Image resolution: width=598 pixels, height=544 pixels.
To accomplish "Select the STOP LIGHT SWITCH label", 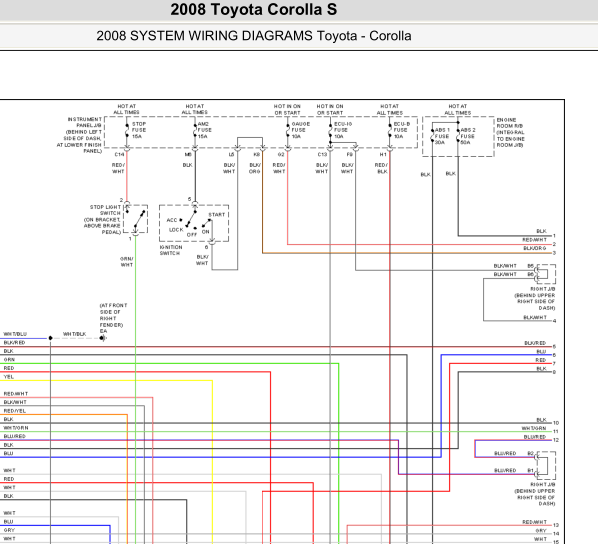I will (102, 219).
